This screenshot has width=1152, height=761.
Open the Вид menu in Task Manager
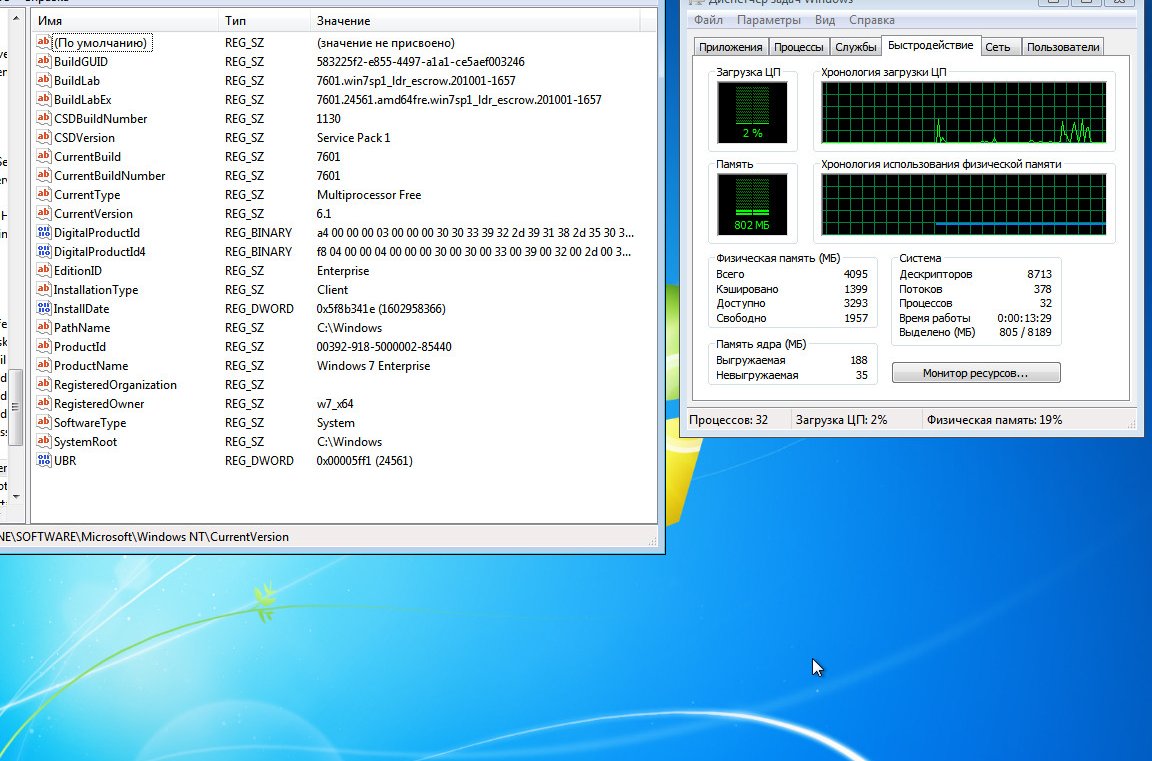tap(824, 20)
